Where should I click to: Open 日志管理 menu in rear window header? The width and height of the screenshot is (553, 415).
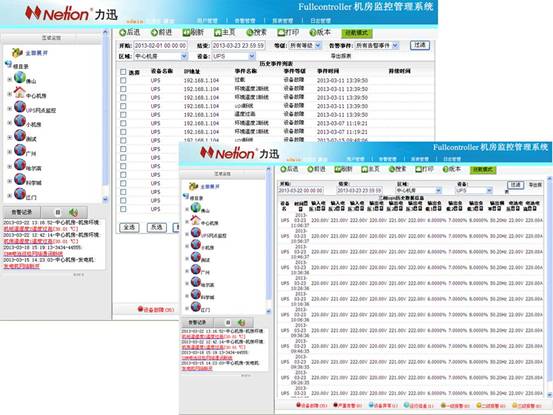point(321,20)
